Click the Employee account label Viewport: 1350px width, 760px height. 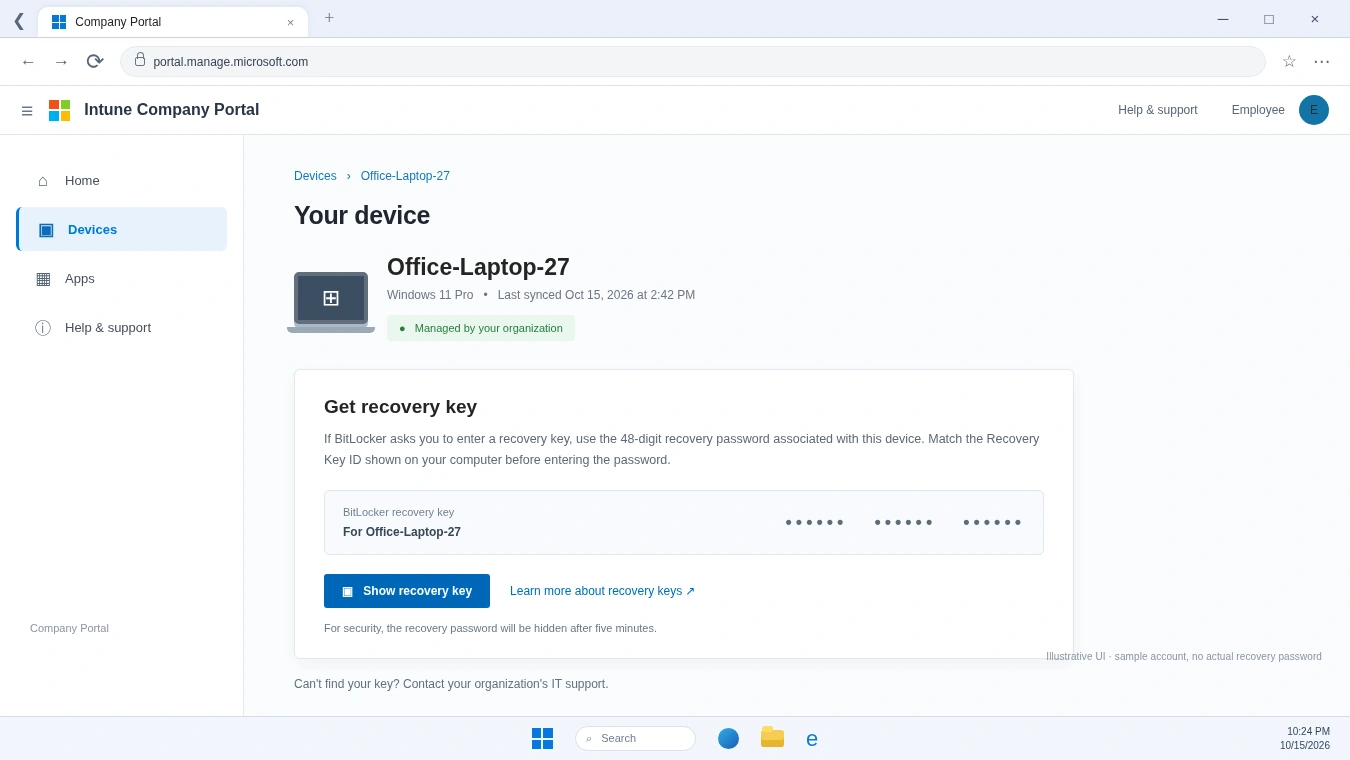1258,110
